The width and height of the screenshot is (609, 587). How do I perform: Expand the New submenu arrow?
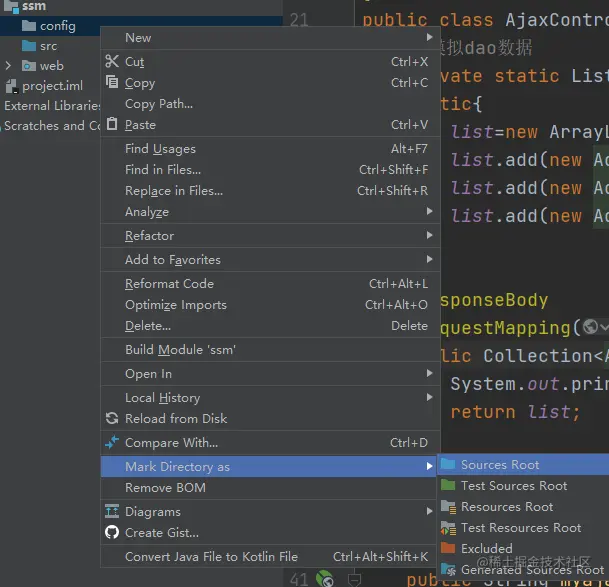coord(429,37)
